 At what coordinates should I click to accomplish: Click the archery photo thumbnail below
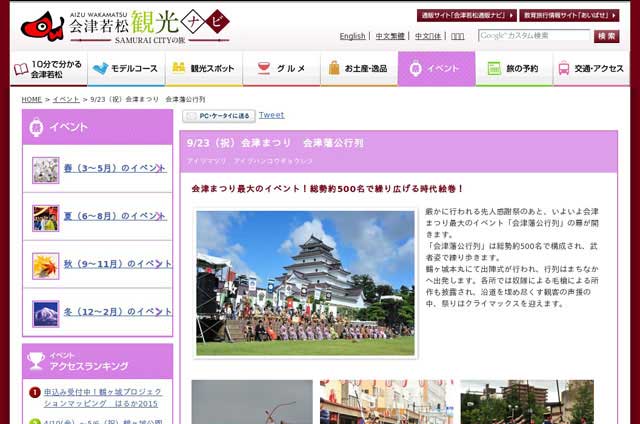click(x=252, y=402)
